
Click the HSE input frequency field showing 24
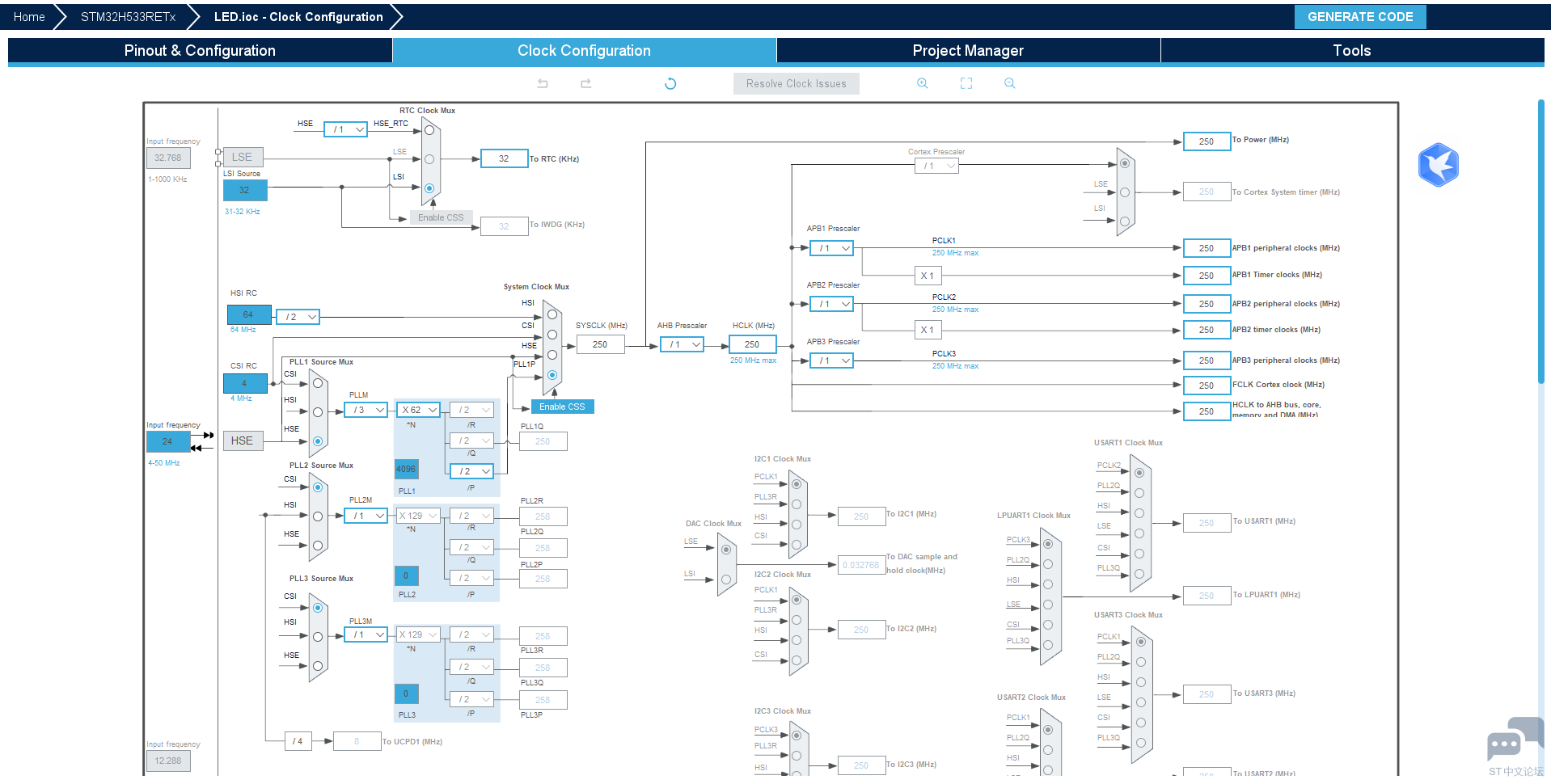pyautogui.click(x=168, y=441)
